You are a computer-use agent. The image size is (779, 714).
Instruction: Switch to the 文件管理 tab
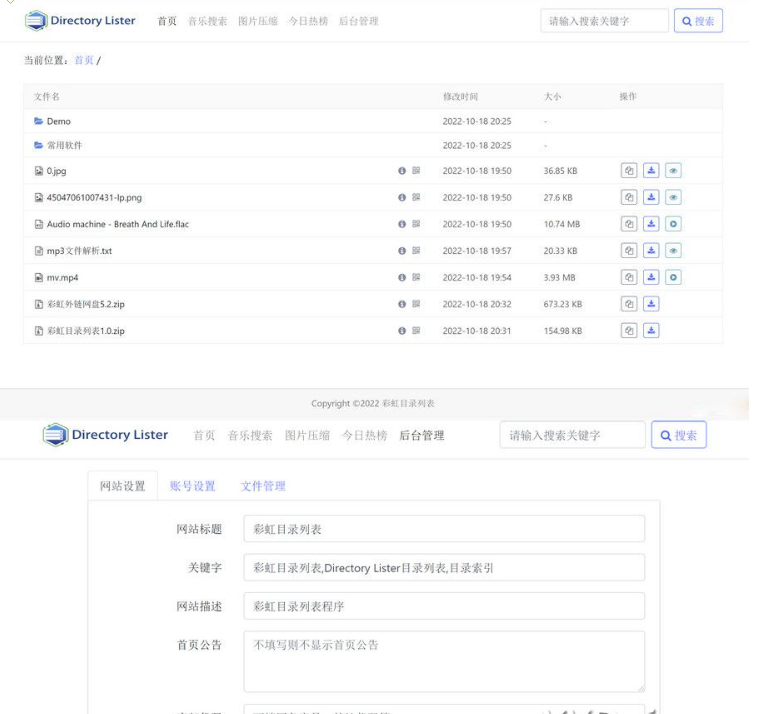pyautogui.click(x=263, y=486)
